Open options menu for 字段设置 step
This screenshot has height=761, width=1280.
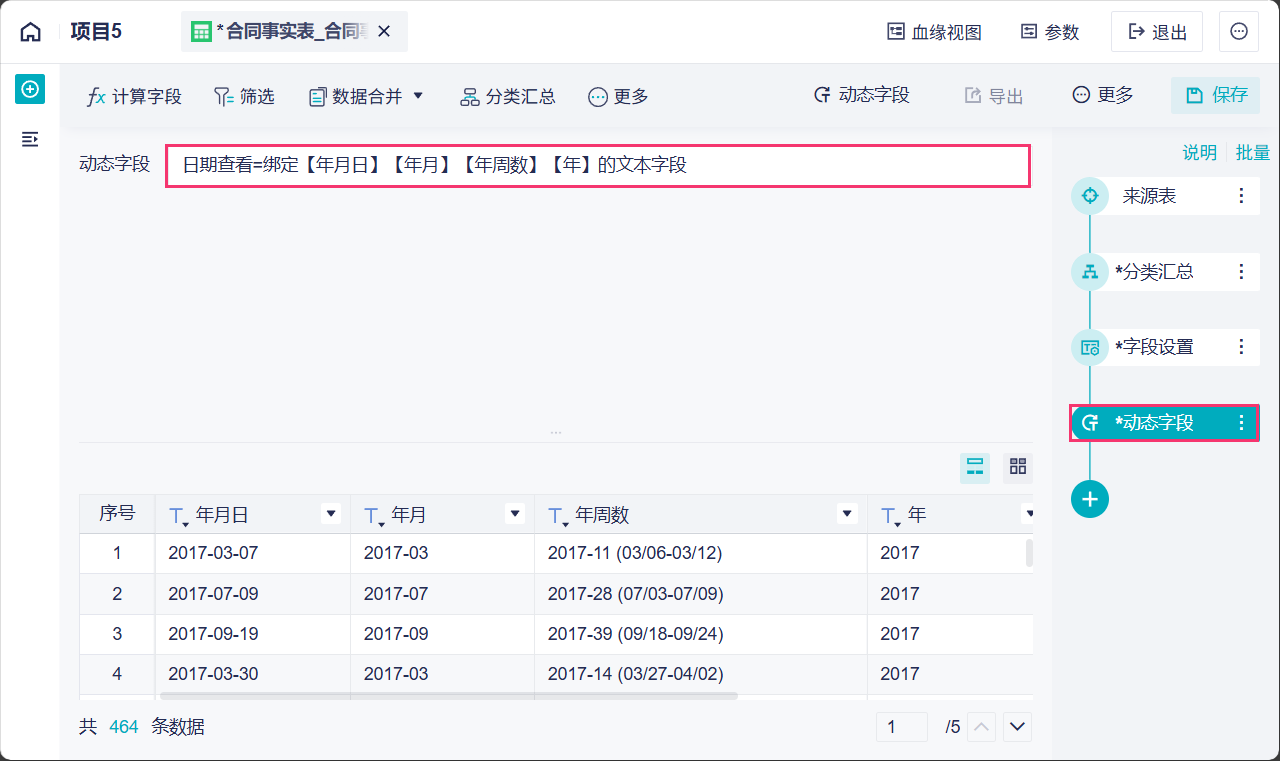point(1241,347)
